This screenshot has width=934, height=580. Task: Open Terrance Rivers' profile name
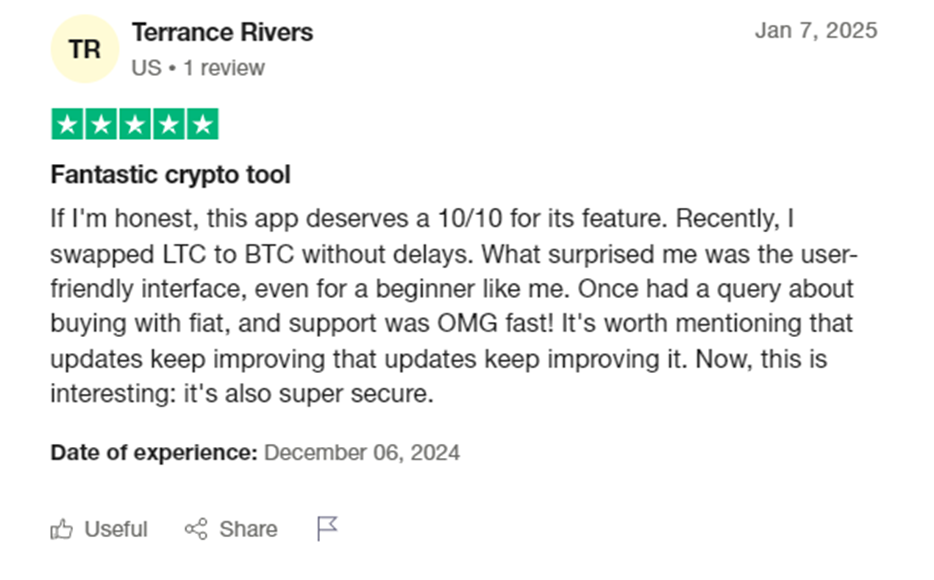[222, 32]
